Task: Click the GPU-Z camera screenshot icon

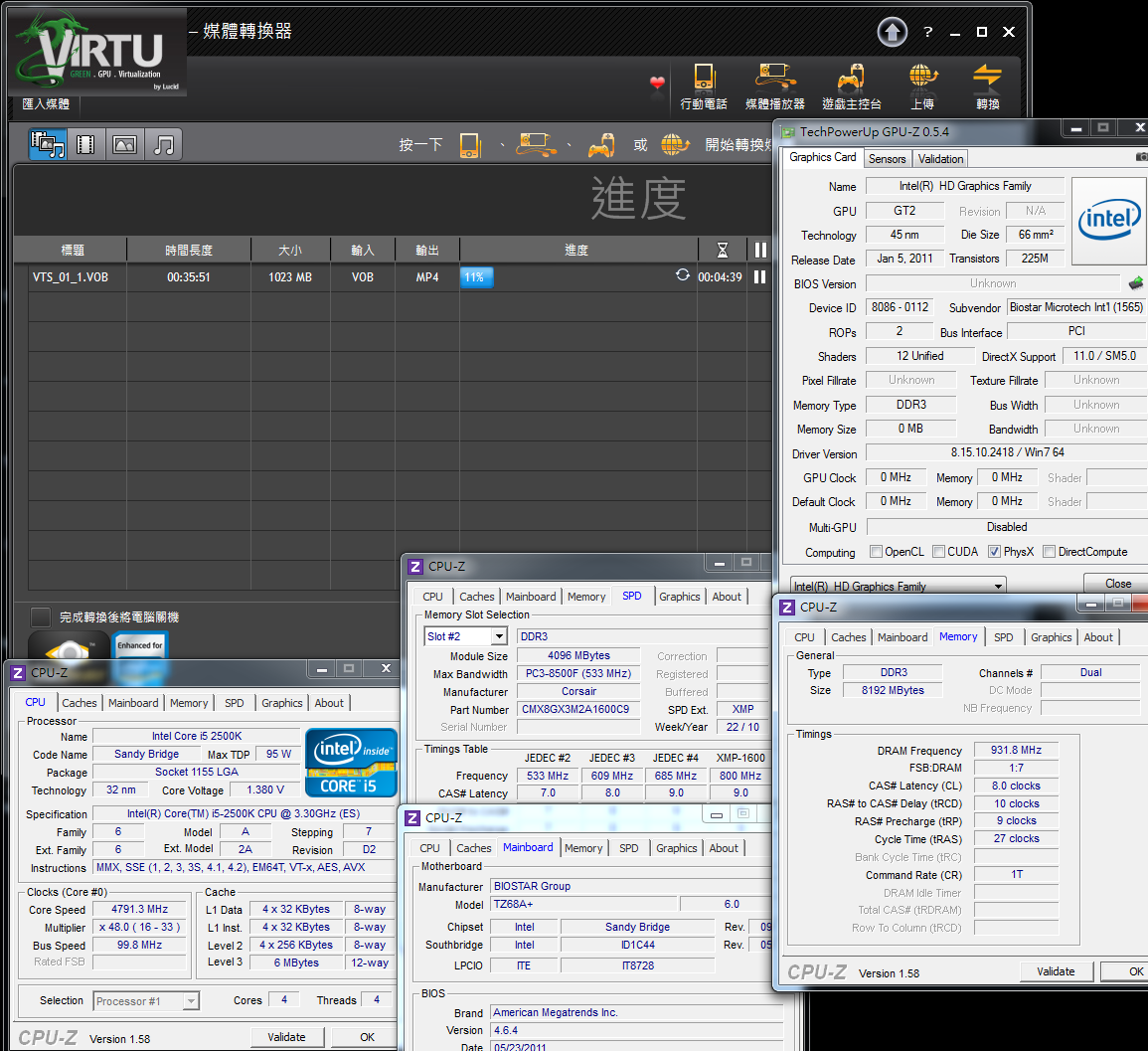Action: click(x=1141, y=157)
